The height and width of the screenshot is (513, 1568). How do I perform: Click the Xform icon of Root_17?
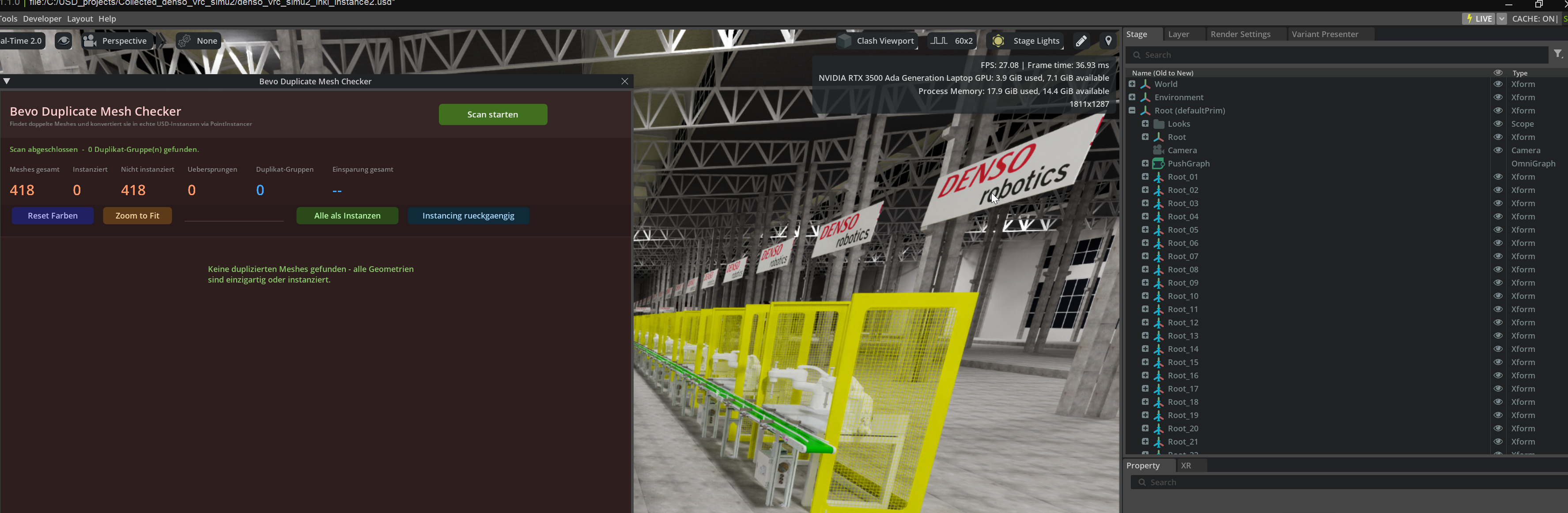[1158, 389]
